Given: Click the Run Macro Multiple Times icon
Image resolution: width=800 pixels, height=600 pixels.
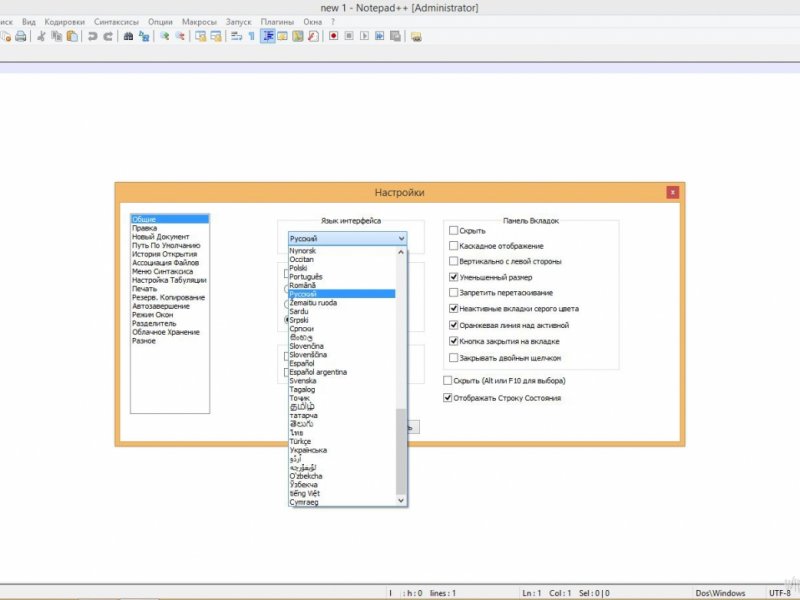Looking at the screenshot, I should tap(380, 36).
